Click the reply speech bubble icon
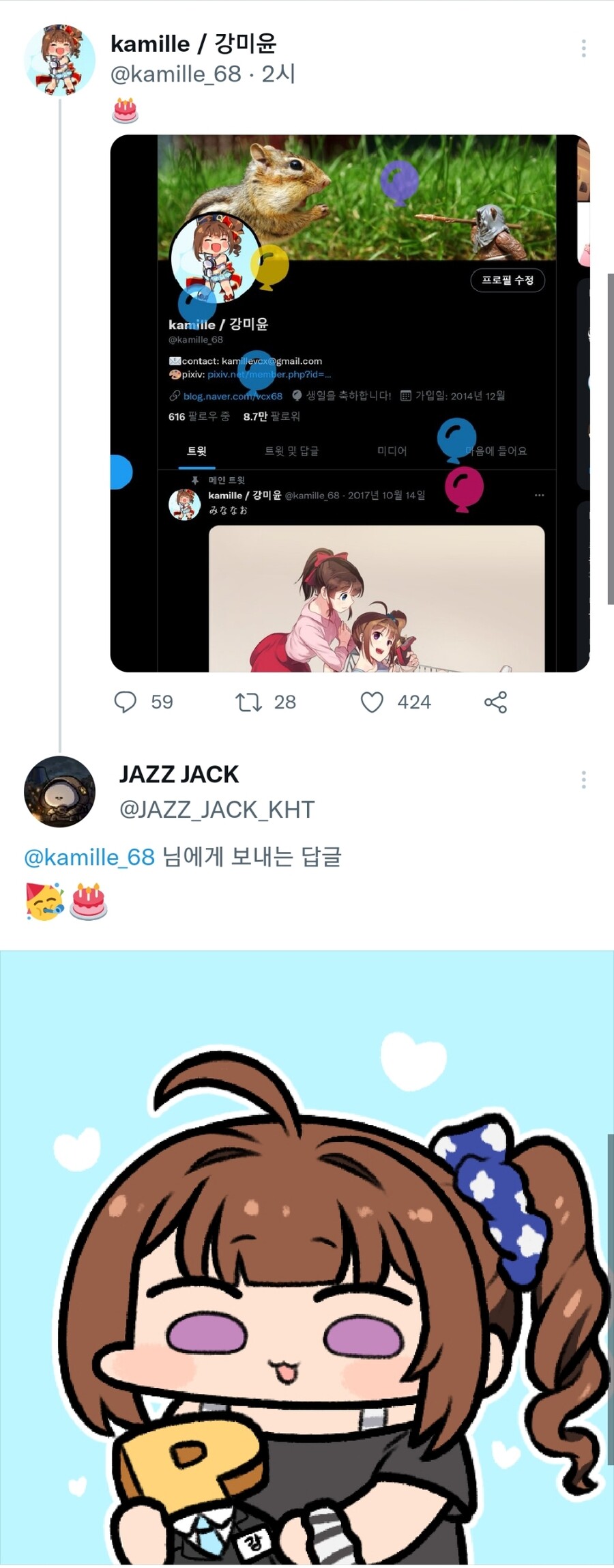This screenshot has height=1568, width=614. coord(125,702)
